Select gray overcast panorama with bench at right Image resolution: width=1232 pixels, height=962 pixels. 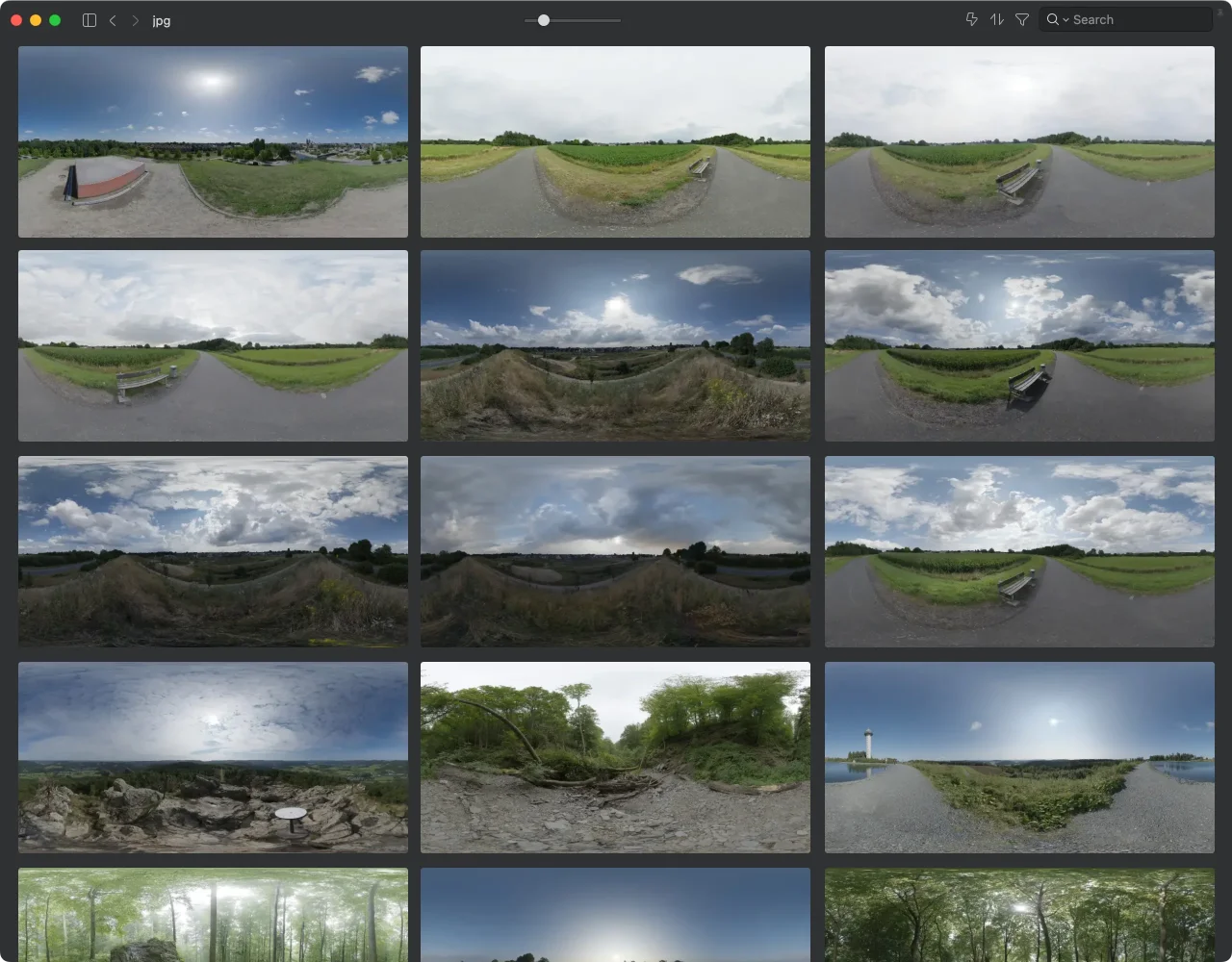[x=1019, y=141]
